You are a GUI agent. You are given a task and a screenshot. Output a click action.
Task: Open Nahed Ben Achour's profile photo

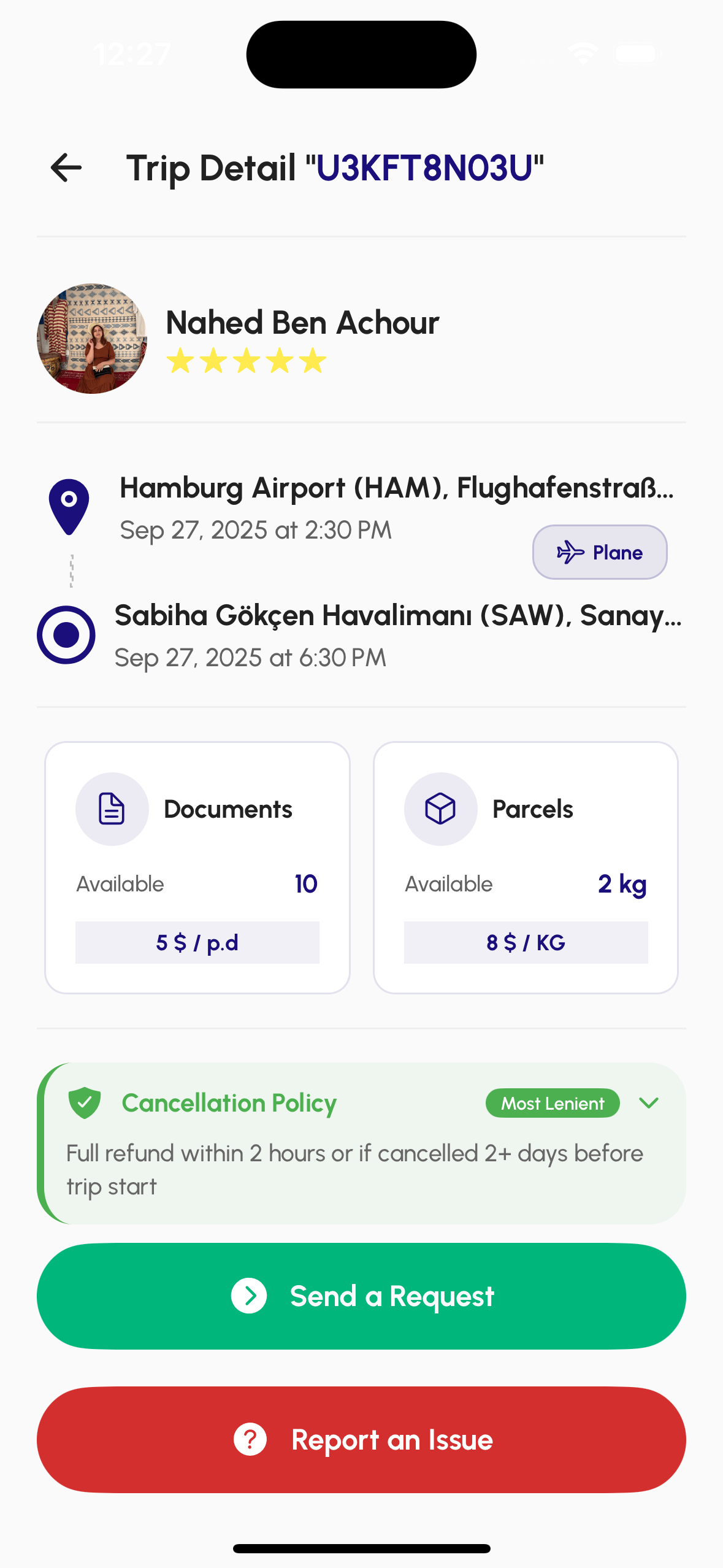(x=92, y=339)
